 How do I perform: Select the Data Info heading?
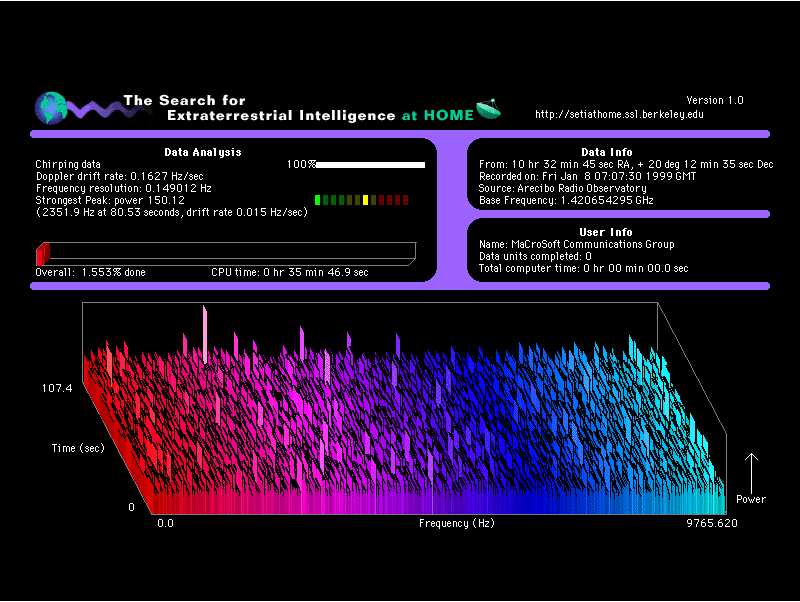click(x=606, y=152)
